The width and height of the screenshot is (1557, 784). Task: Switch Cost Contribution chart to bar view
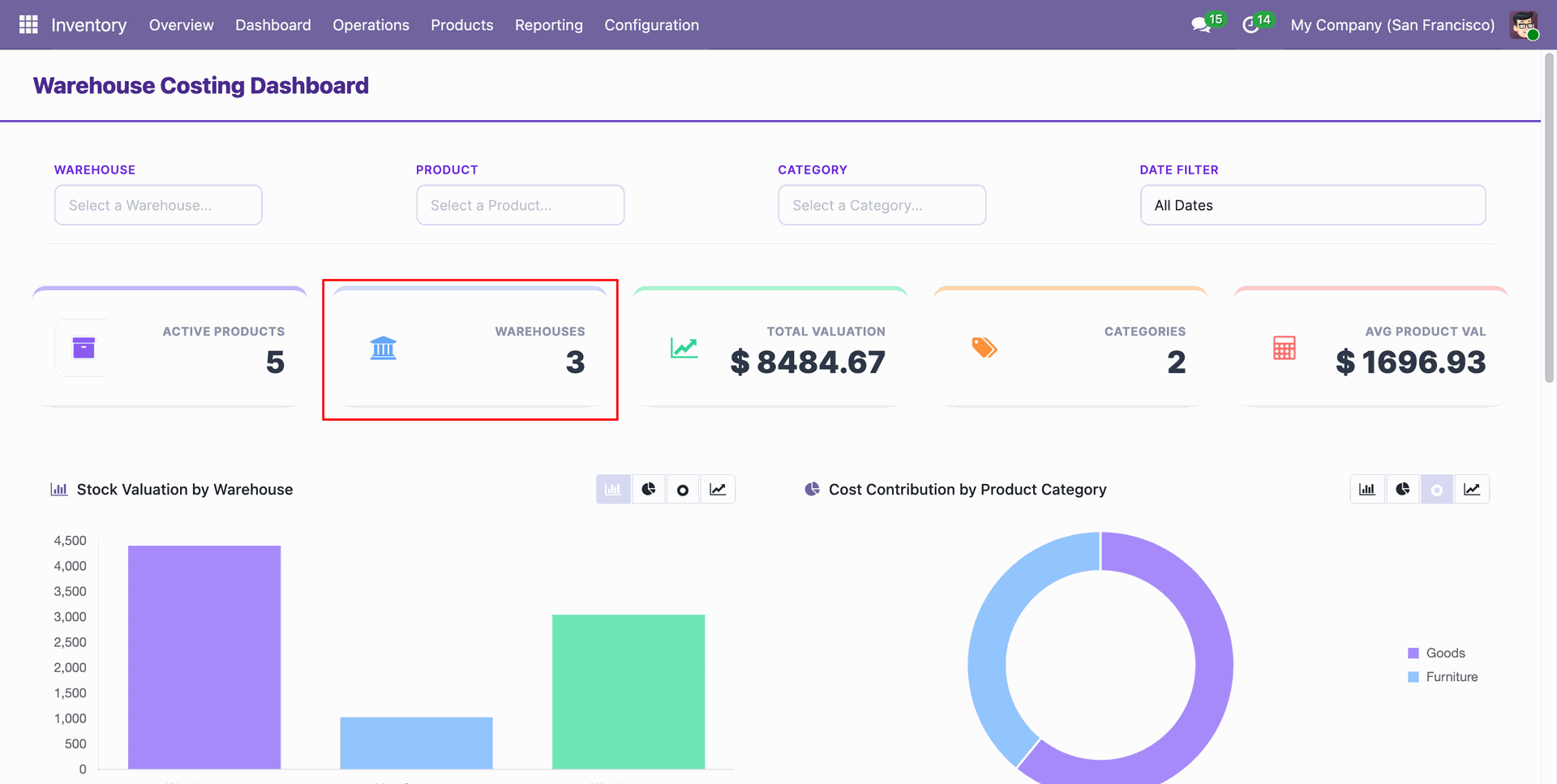[x=1367, y=490]
